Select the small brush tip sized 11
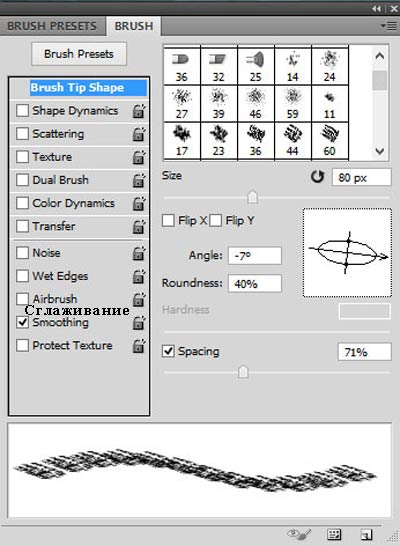Screen dimensions: 400x546 tap(330, 103)
